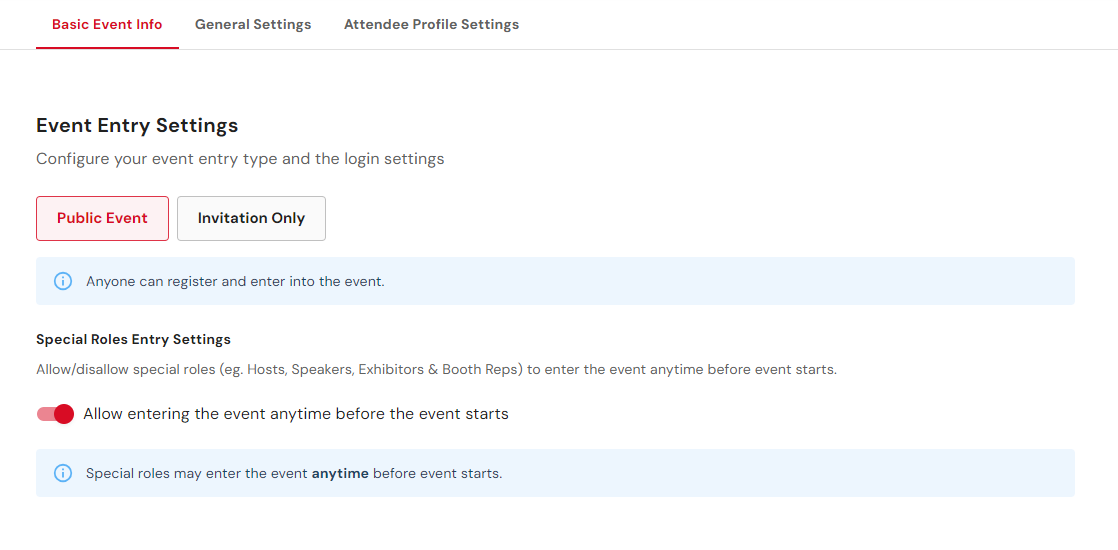Click the 'Anyone can register and enter' message
Viewport: 1118px width, 550px height.
click(x=235, y=281)
